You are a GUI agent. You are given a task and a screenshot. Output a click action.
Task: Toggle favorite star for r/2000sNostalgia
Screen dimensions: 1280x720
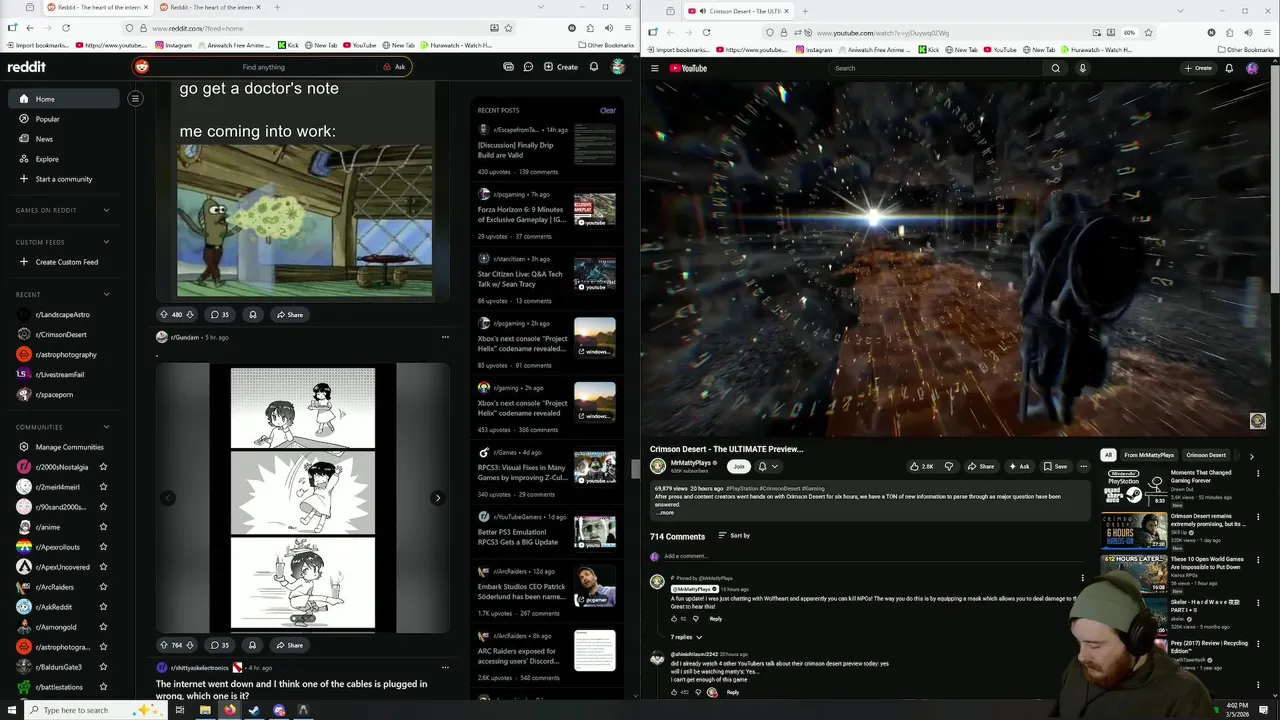(103, 467)
